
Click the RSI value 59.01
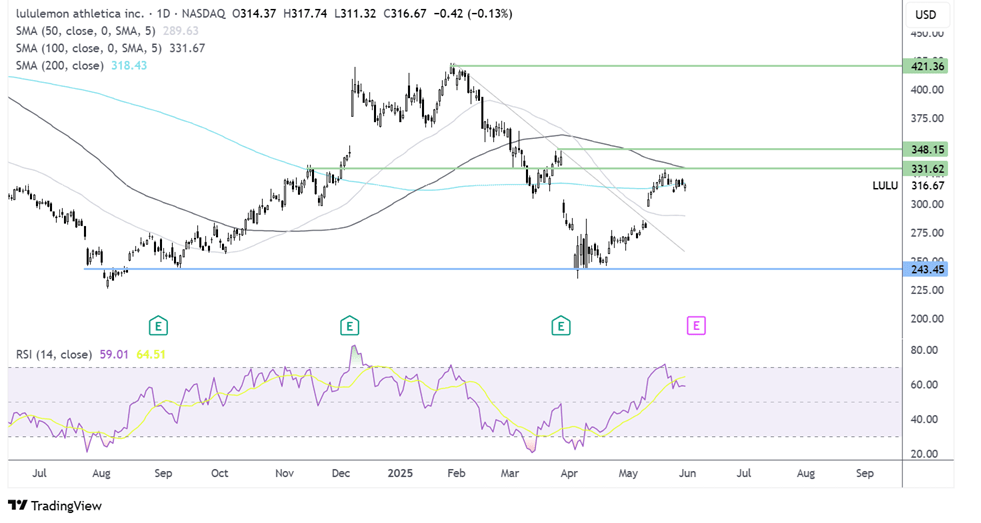[114, 355]
